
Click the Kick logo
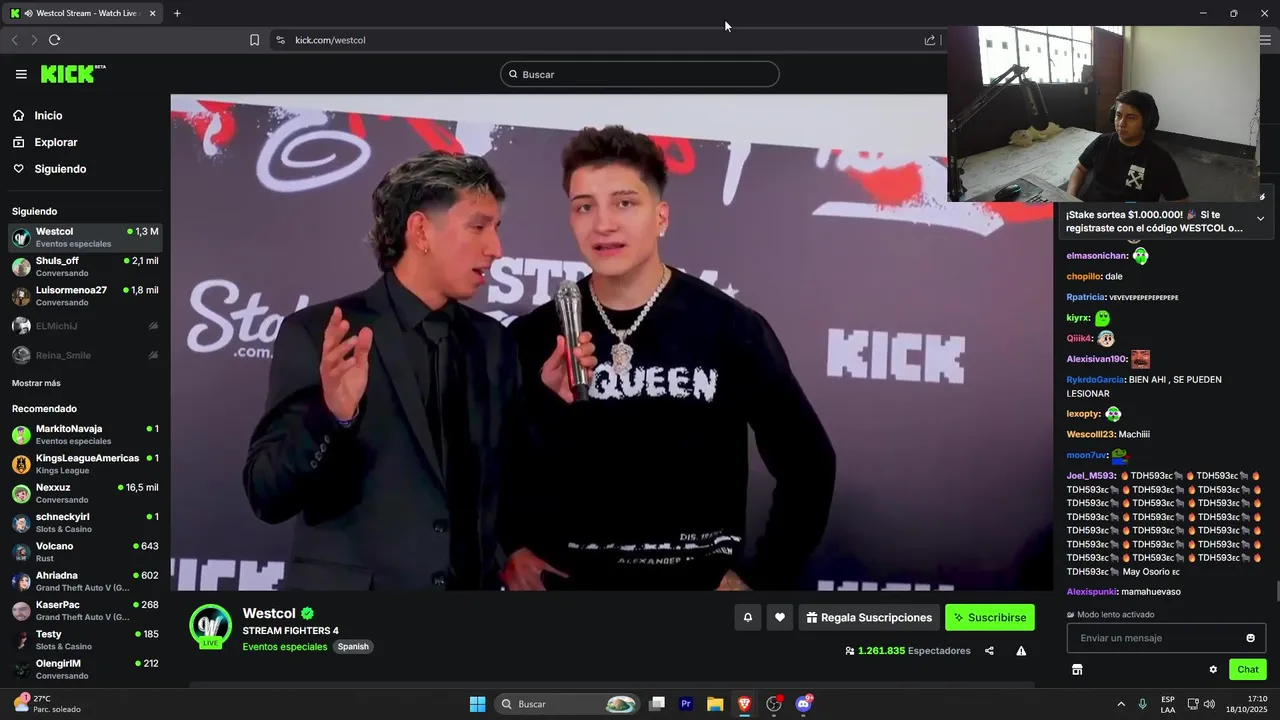click(x=72, y=74)
